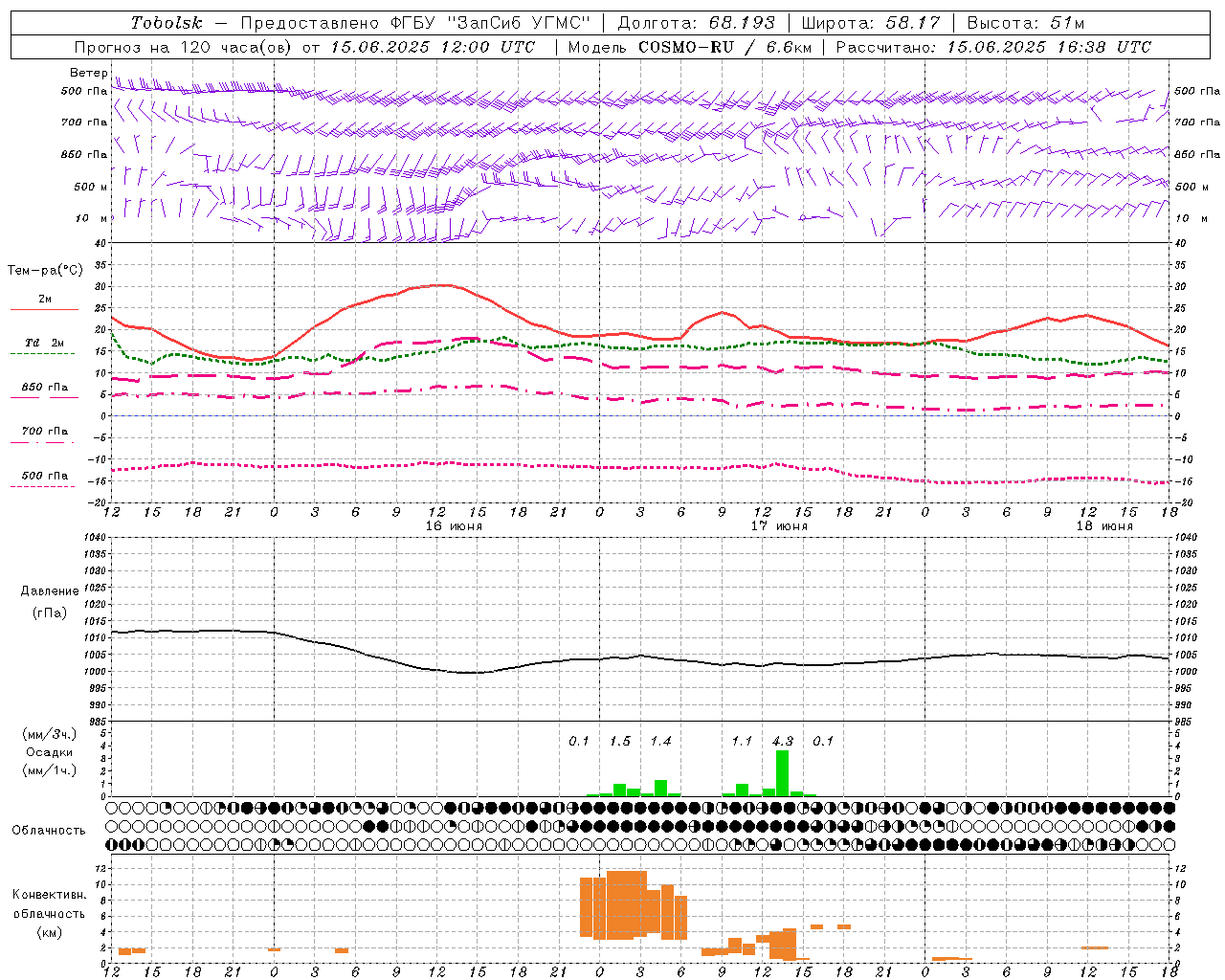The width and height of the screenshot is (1225, 980).
Task: Click the Давление pressure panel label
Action: tap(50, 591)
